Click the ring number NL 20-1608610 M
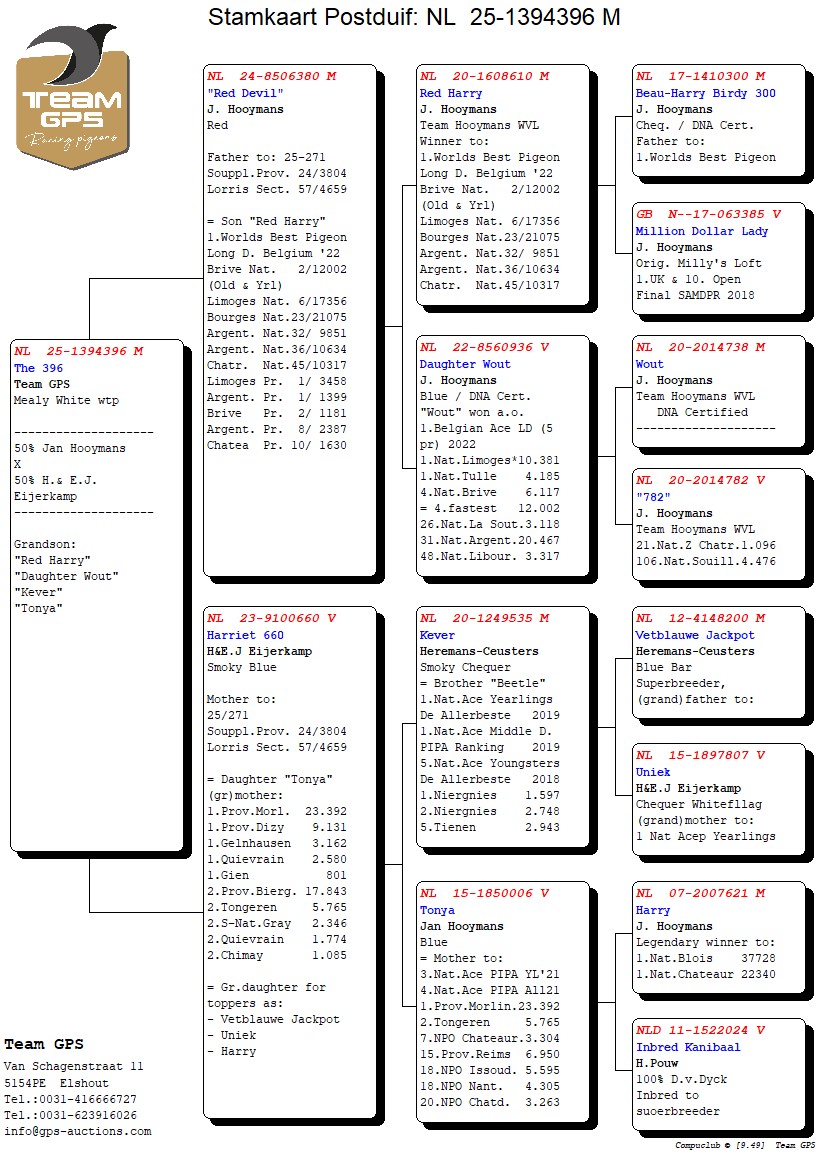Image resolution: width=816 pixels, height=1172 pixels. 484,76
